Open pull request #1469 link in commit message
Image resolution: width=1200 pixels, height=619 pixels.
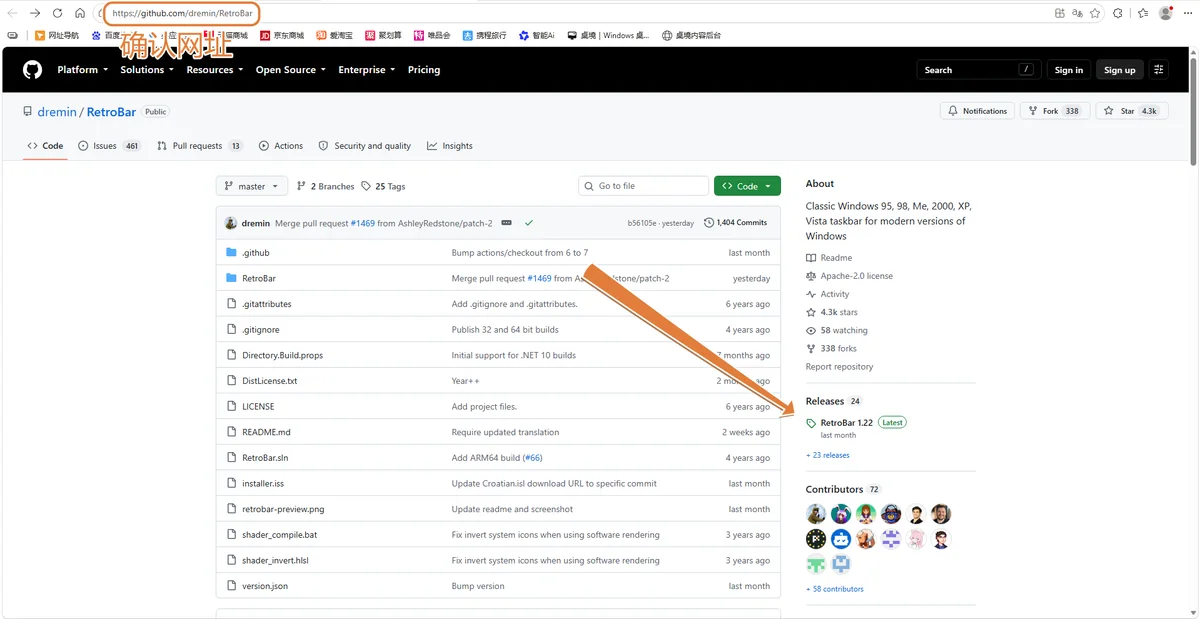(x=362, y=223)
